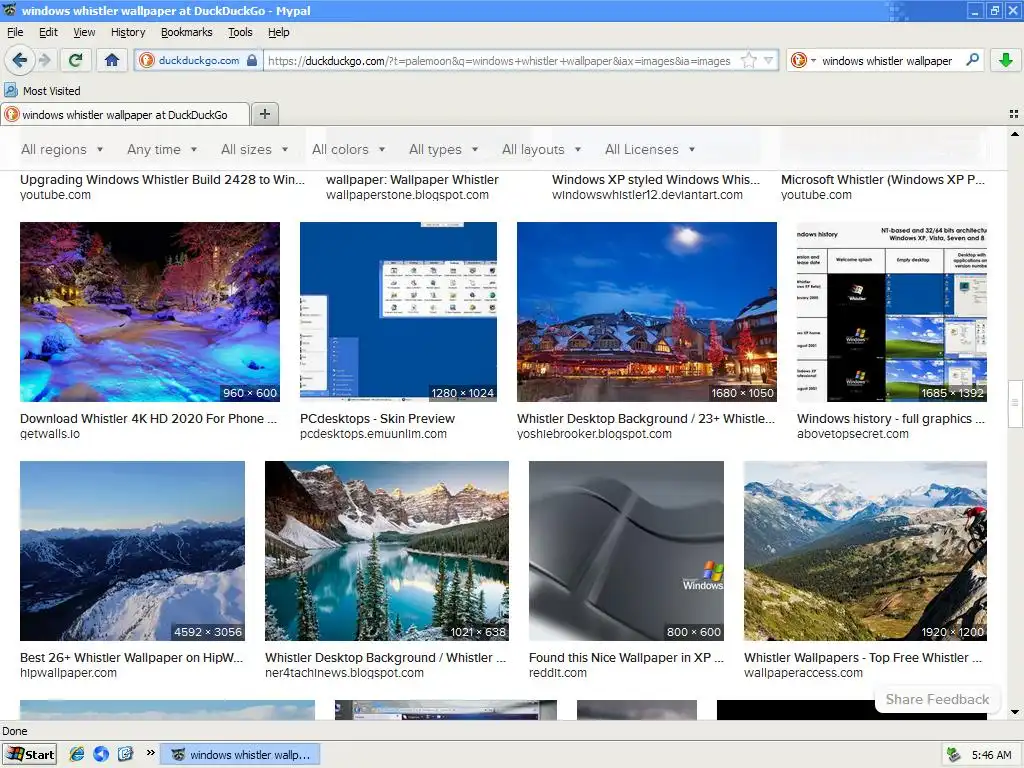
Task: Go to the Home page
Action: 112,61
